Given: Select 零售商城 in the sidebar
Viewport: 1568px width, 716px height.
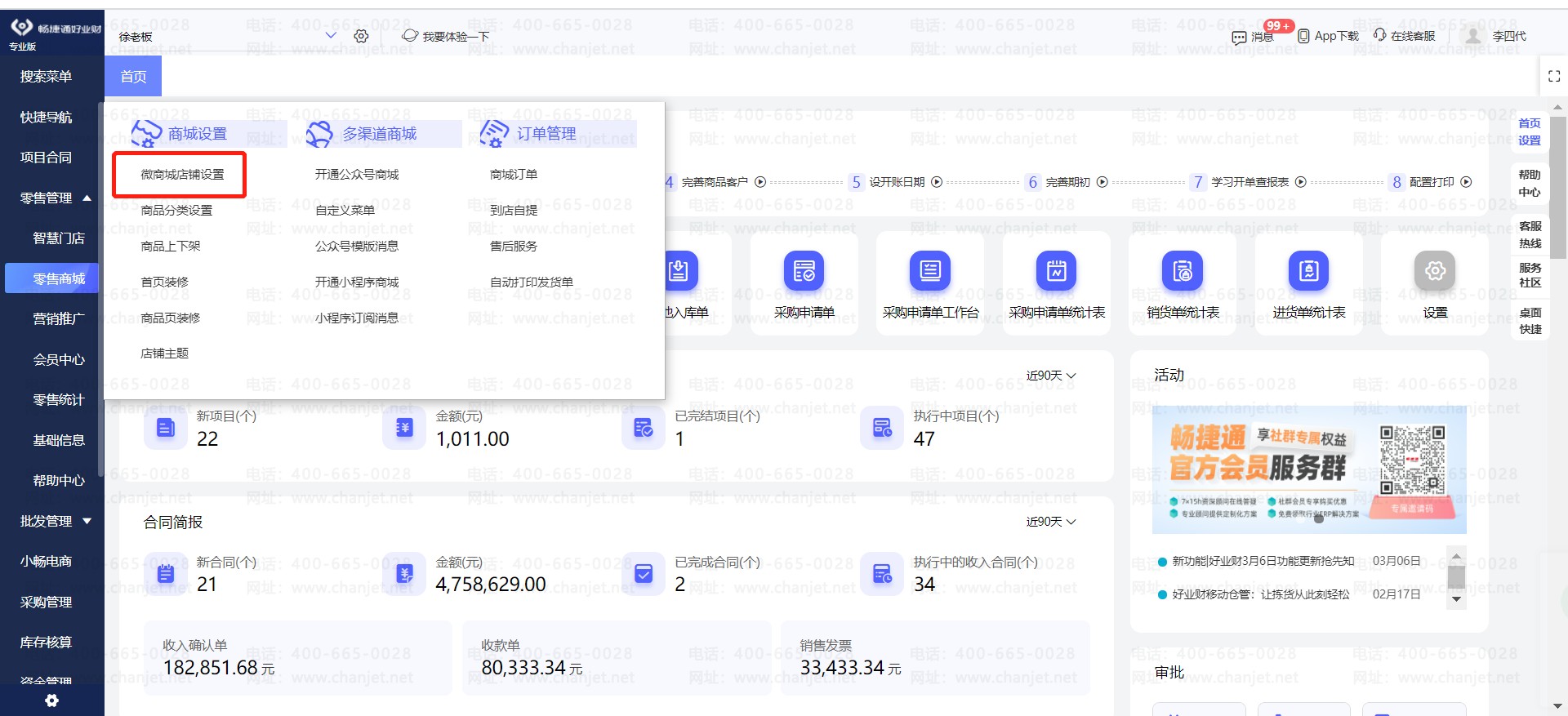Looking at the screenshot, I should (52, 278).
